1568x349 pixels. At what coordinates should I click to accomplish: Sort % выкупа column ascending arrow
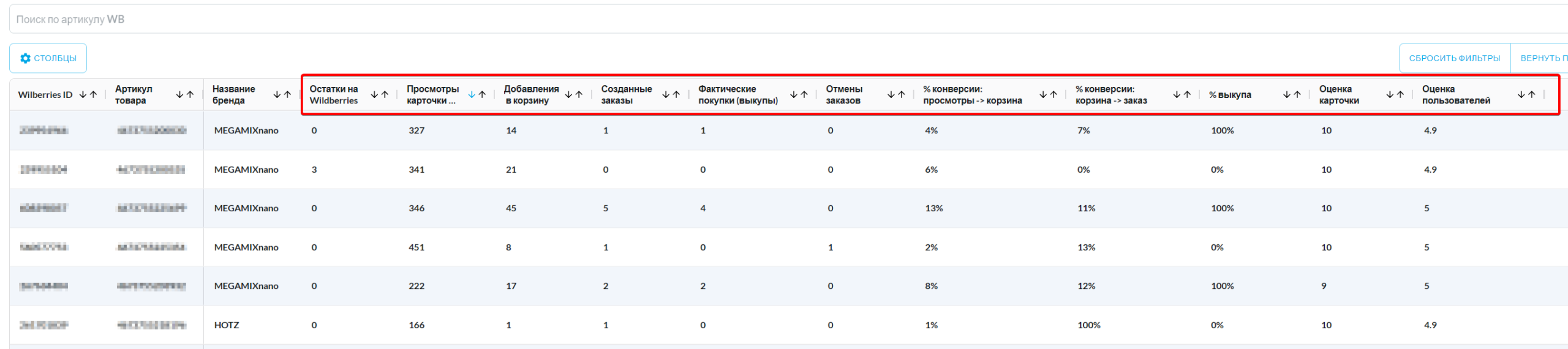[x=1297, y=95]
